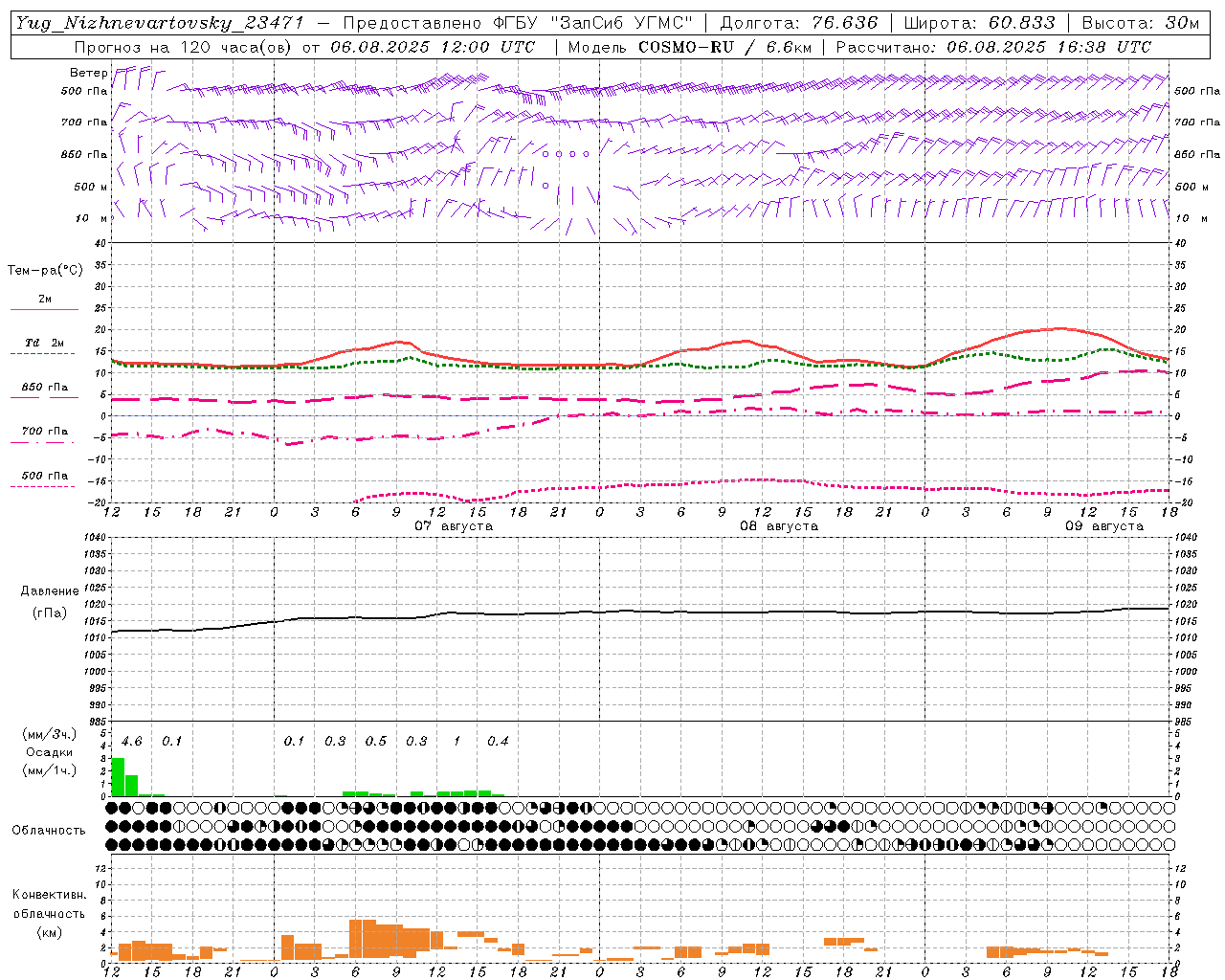The width and height of the screenshot is (1225, 980).
Task: Click the 4.6 precipitation total value
Action: pyautogui.click(x=132, y=742)
